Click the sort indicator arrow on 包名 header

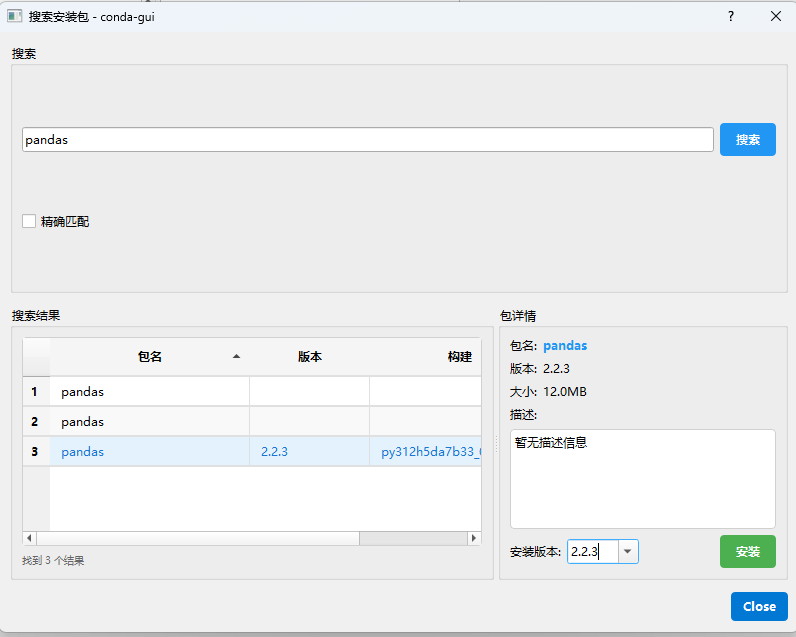[236, 356]
